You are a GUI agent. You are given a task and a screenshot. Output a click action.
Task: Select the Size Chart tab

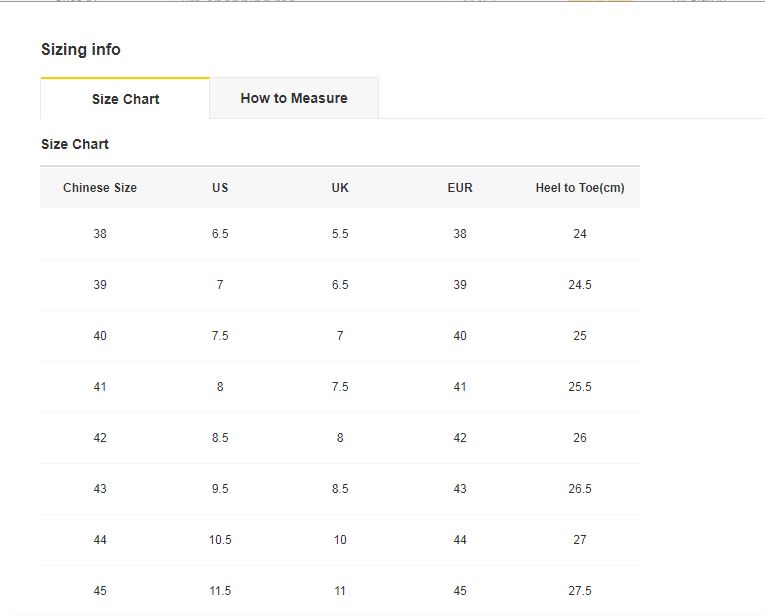coord(125,99)
